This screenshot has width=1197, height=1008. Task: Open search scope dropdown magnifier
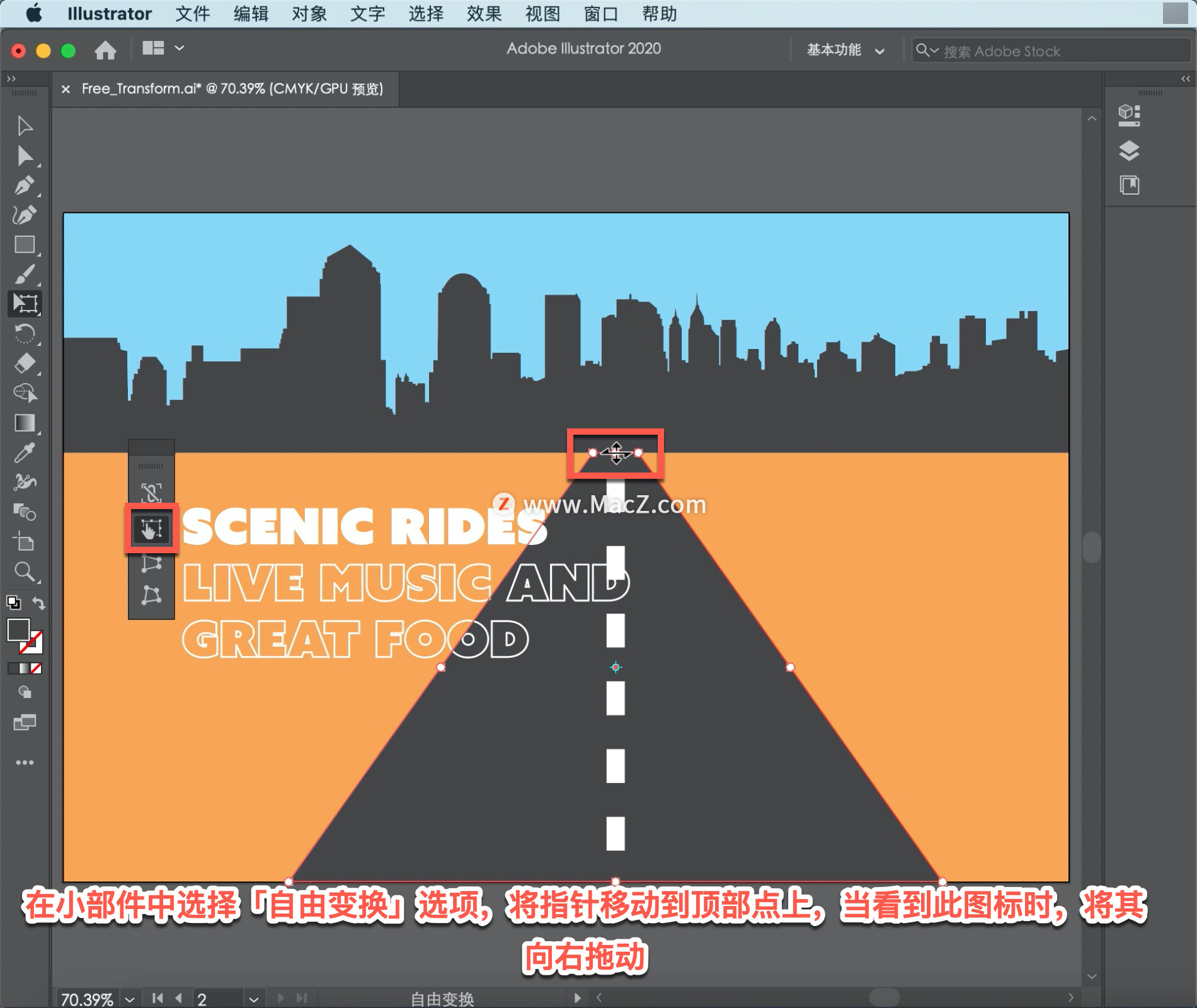tap(927, 50)
